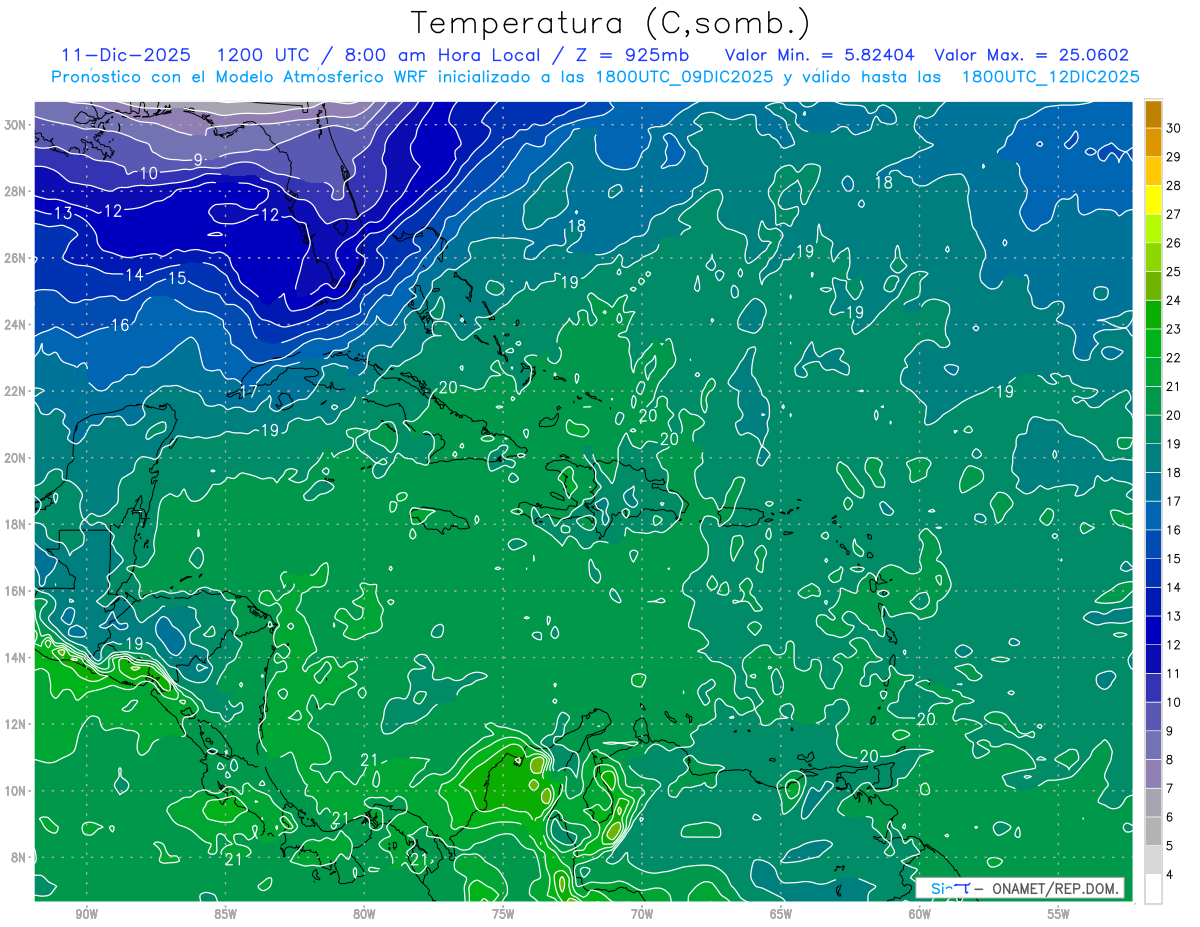Click the '60W' longitude label
1200x927 pixels.
point(920,914)
